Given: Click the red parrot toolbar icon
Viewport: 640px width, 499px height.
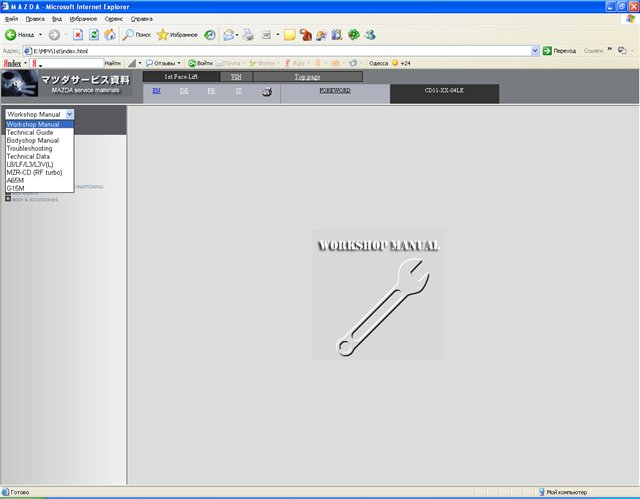Looking at the screenshot, I should tap(305, 35).
